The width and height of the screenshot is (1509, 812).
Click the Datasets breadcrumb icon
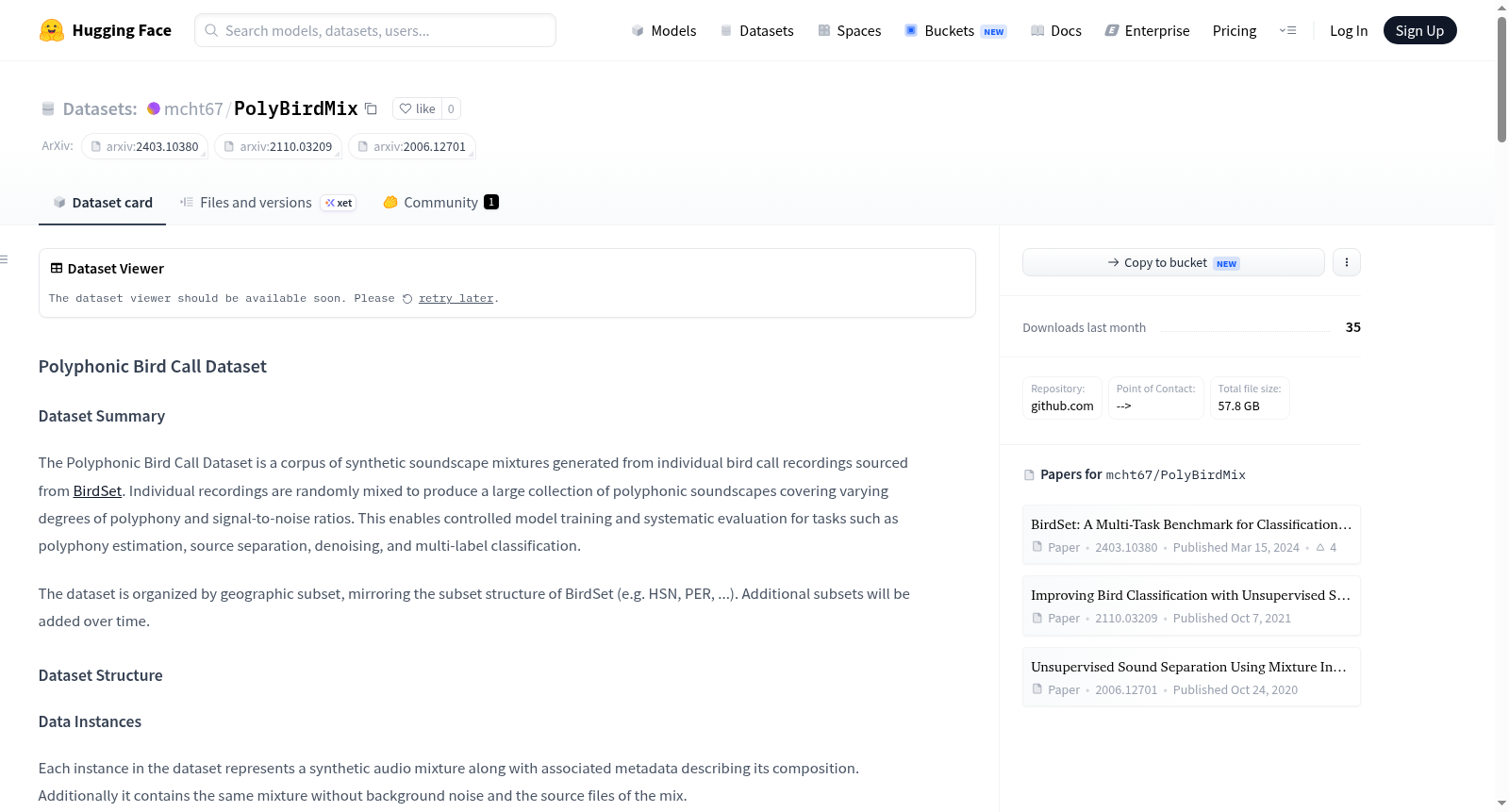click(48, 108)
